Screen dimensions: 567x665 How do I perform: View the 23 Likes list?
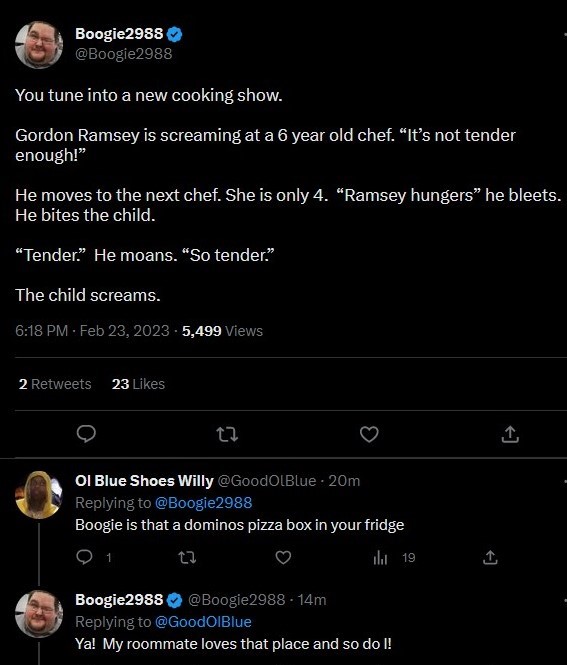point(138,384)
